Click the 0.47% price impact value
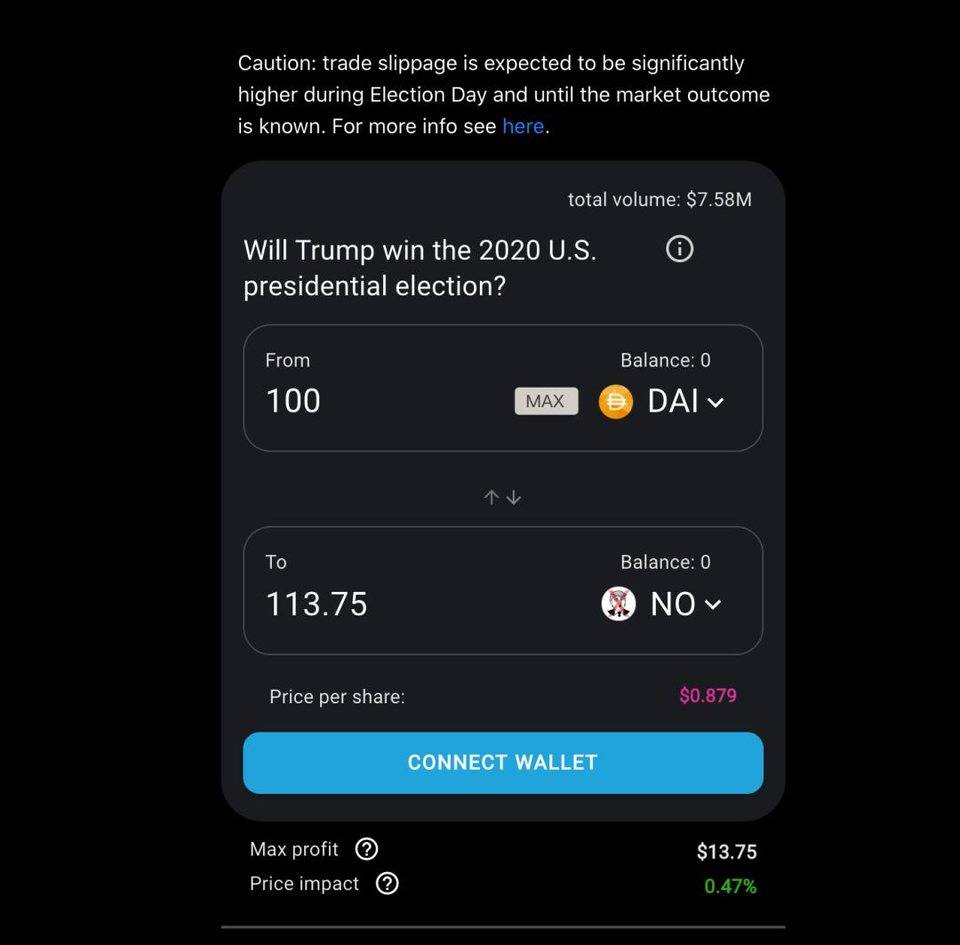The height and width of the screenshot is (945, 960). [730, 886]
